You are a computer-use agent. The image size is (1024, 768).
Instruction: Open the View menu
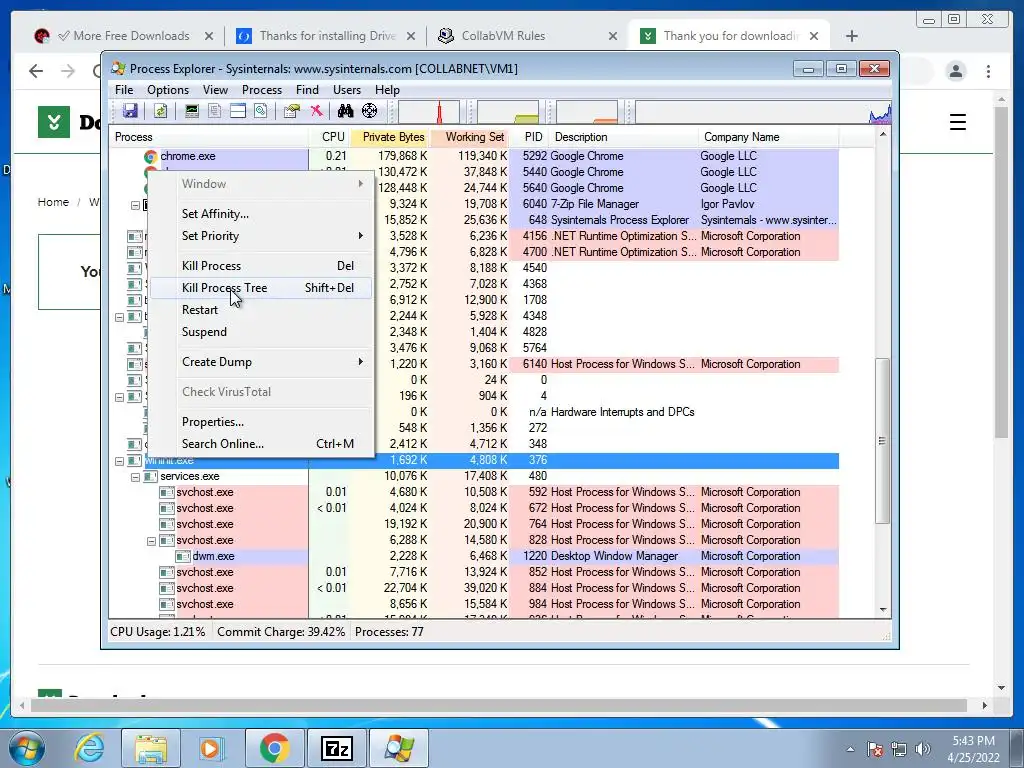click(x=216, y=90)
